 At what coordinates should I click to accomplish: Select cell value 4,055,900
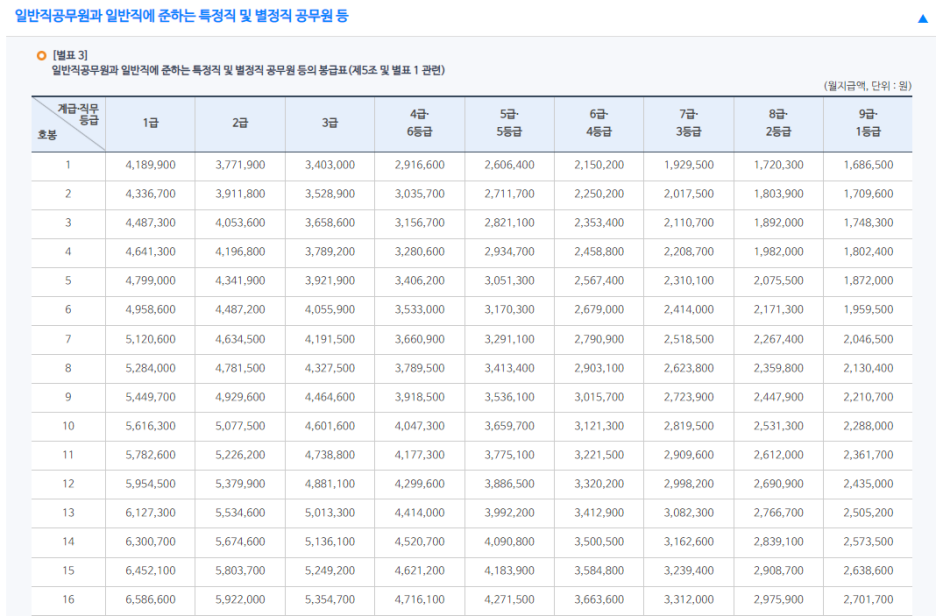pos(330,310)
